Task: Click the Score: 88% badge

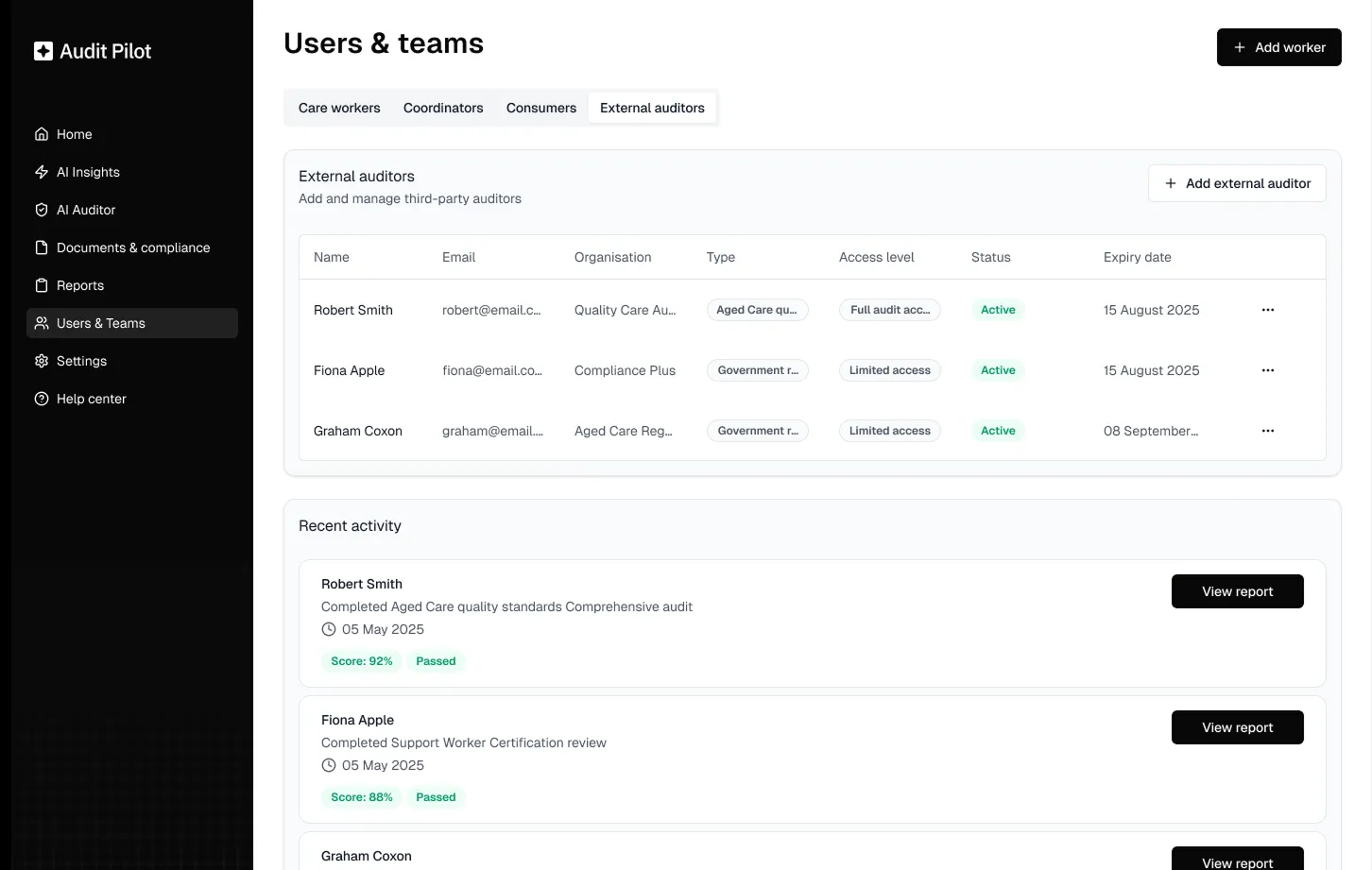Action: [362, 797]
